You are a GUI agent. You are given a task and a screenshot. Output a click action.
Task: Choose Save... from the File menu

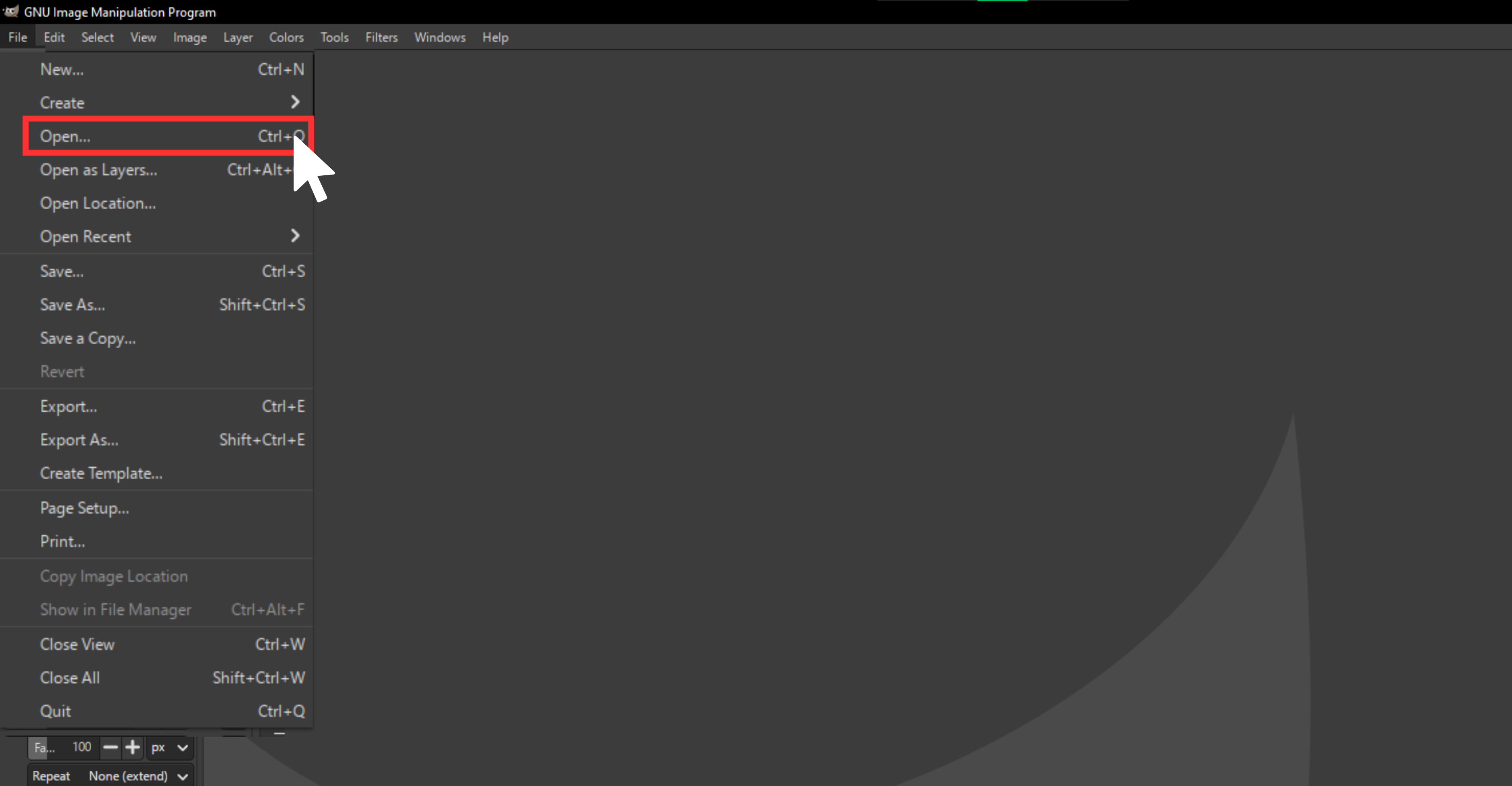coord(157,271)
